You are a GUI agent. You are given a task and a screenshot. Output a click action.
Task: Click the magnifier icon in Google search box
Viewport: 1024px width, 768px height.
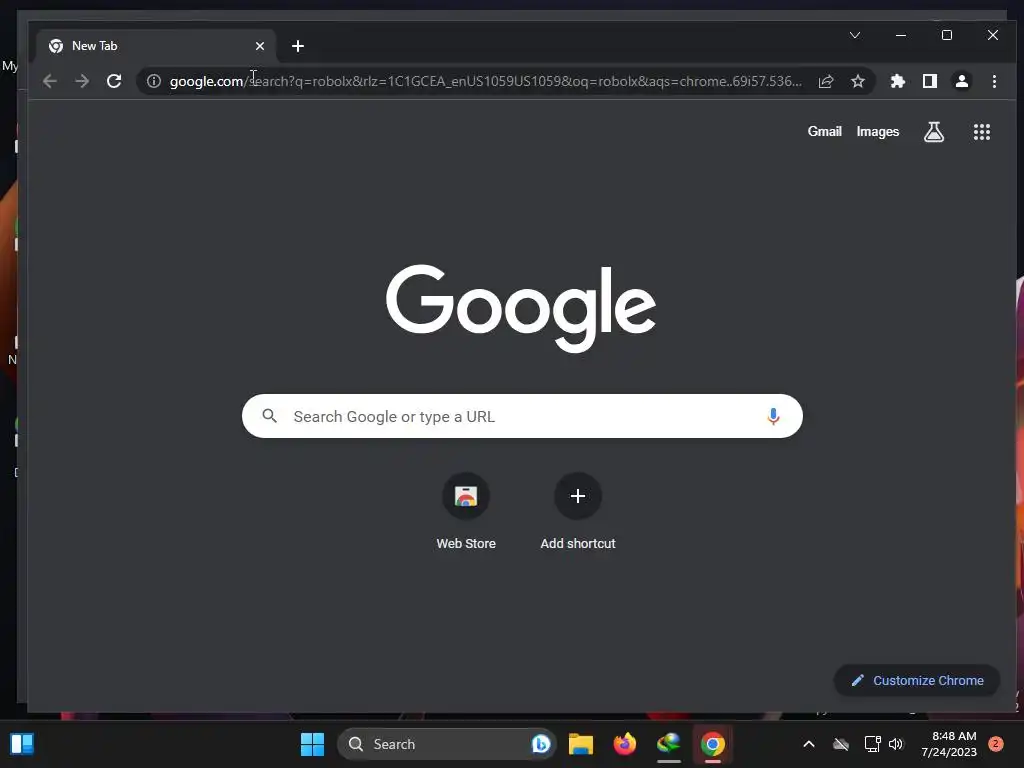(x=269, y=415)
